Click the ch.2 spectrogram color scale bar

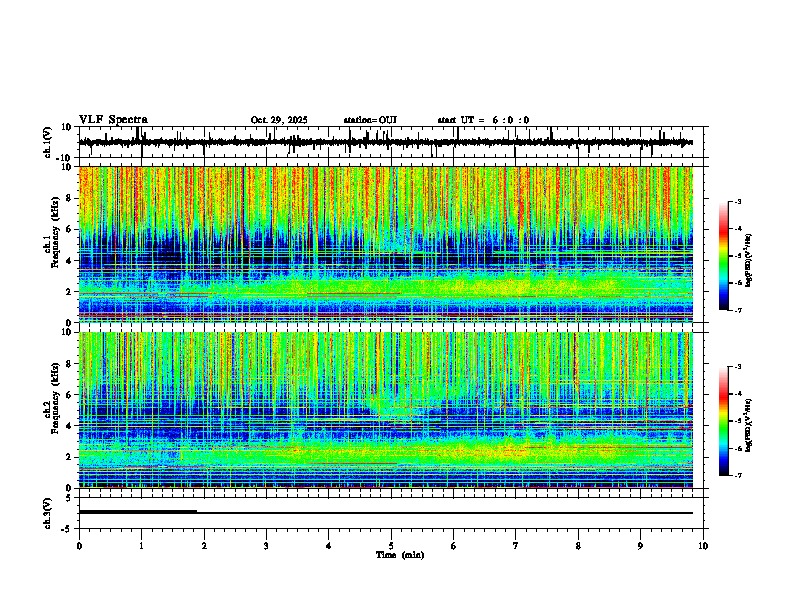tap(724, 421)
